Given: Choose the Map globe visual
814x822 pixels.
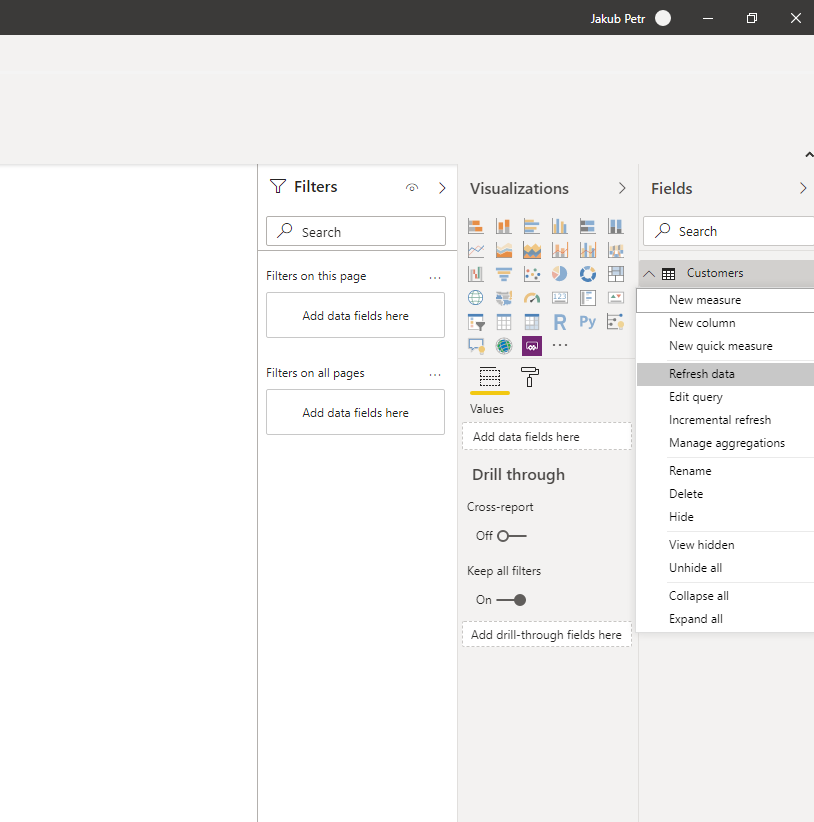Looking at the screenshot, I should 475,298.
